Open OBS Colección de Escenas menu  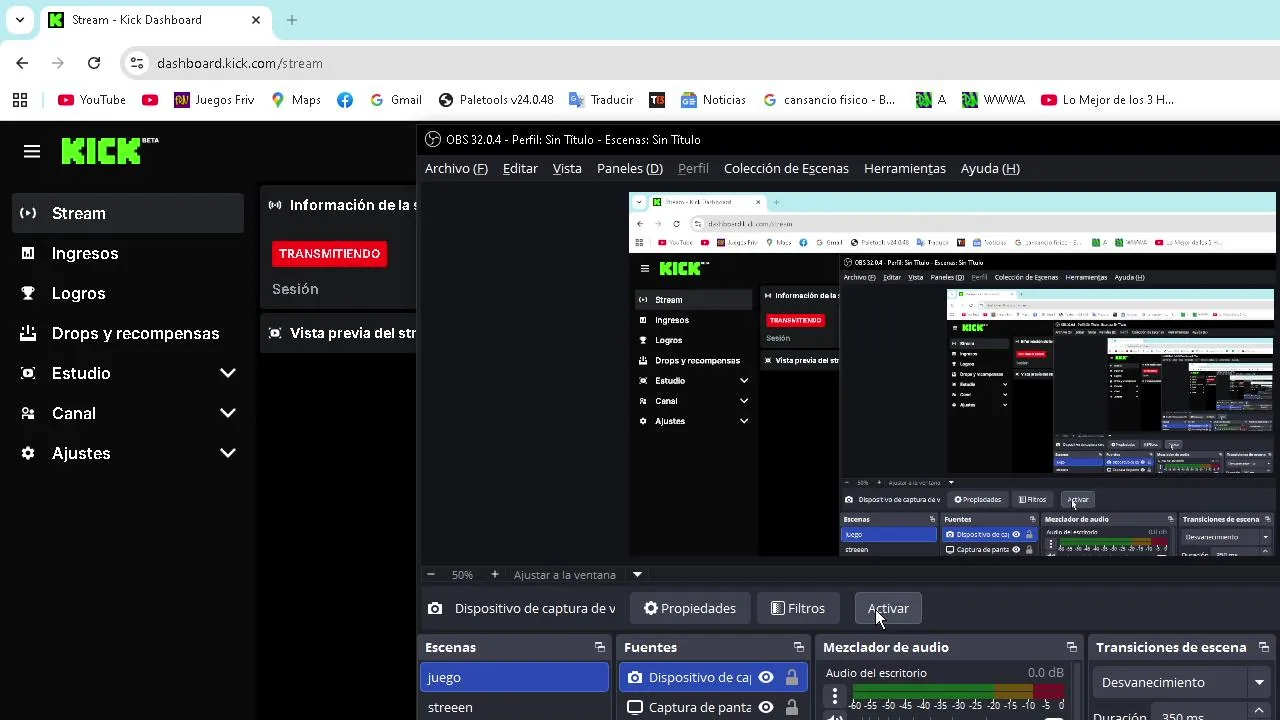[x=786, y=168]
